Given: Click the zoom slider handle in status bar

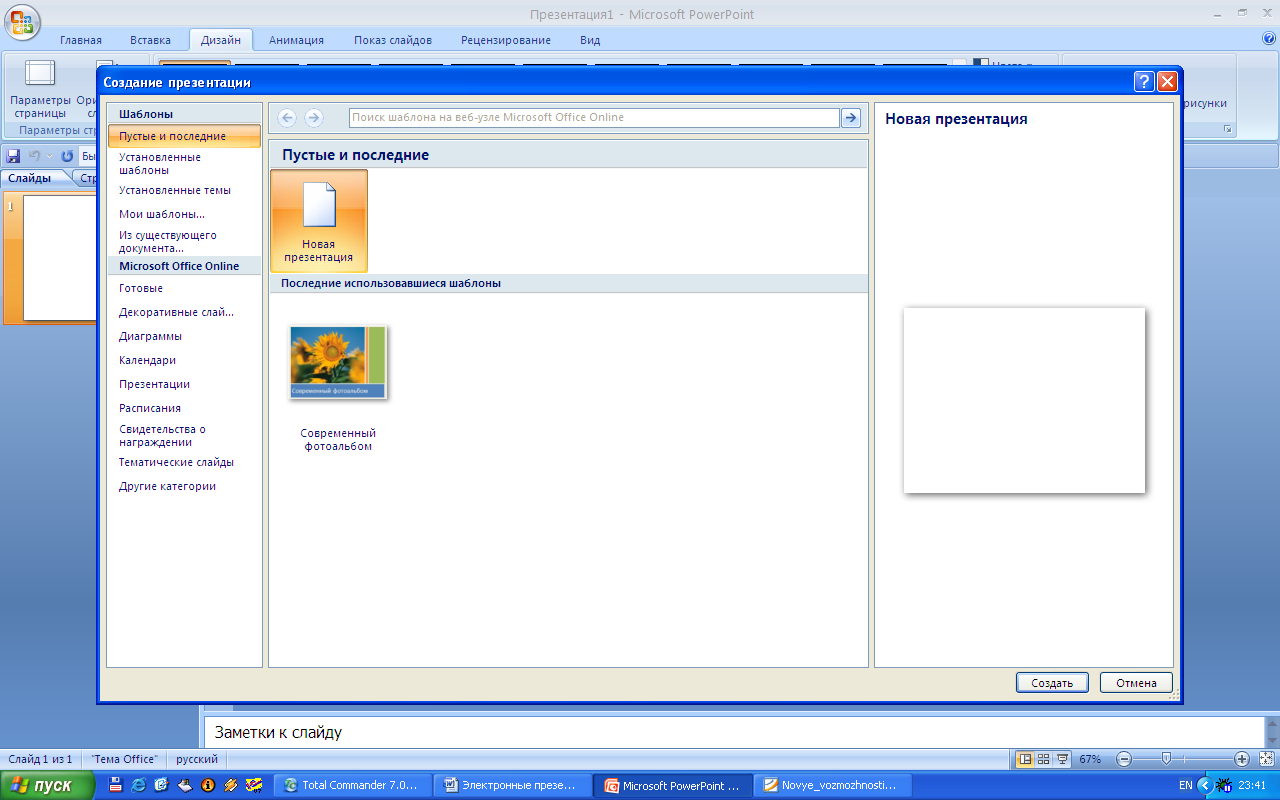Looking at the screenshot, I should 1166,759.
